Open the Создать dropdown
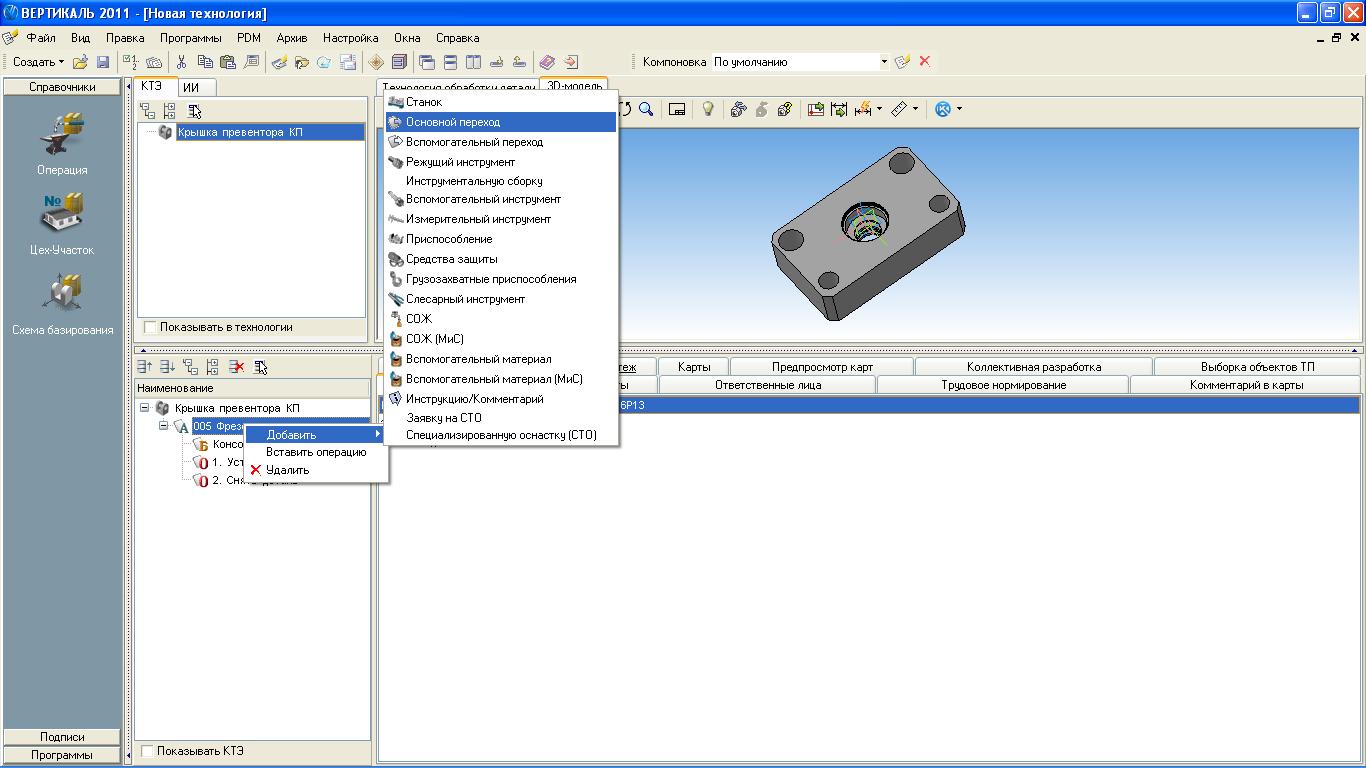The image size is (1366, 768). coord(38,62)
